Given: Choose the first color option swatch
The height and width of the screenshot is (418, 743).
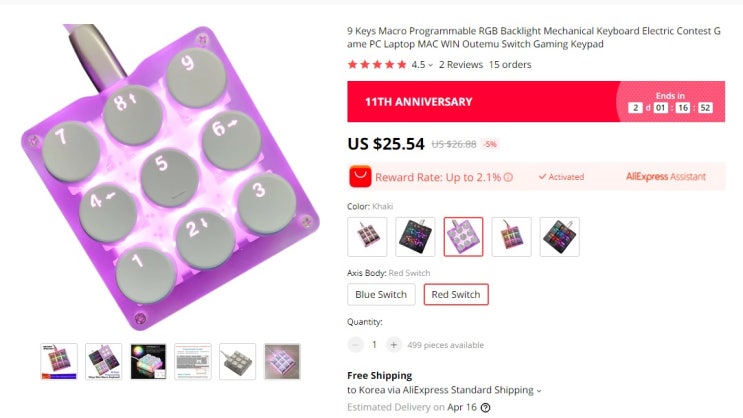Looking at the screenshot, I should (x=367, y=237).
